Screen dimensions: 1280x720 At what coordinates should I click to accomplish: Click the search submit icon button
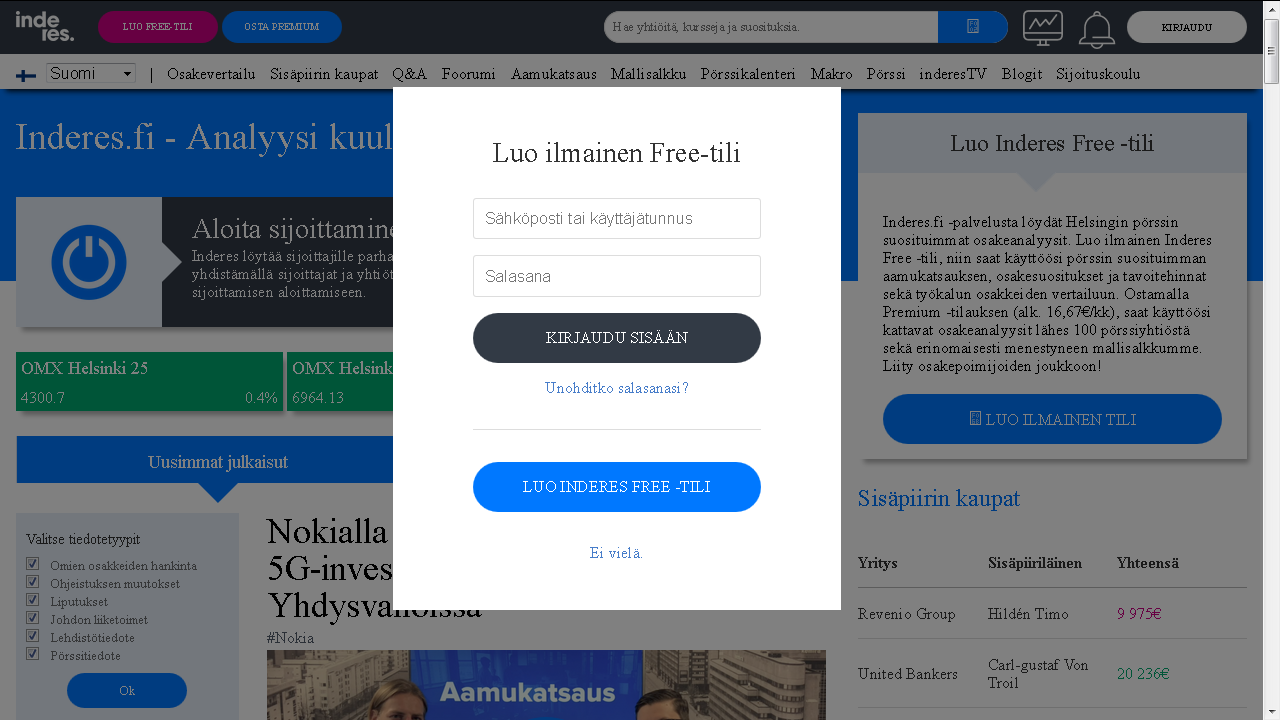tap(972, 27)
